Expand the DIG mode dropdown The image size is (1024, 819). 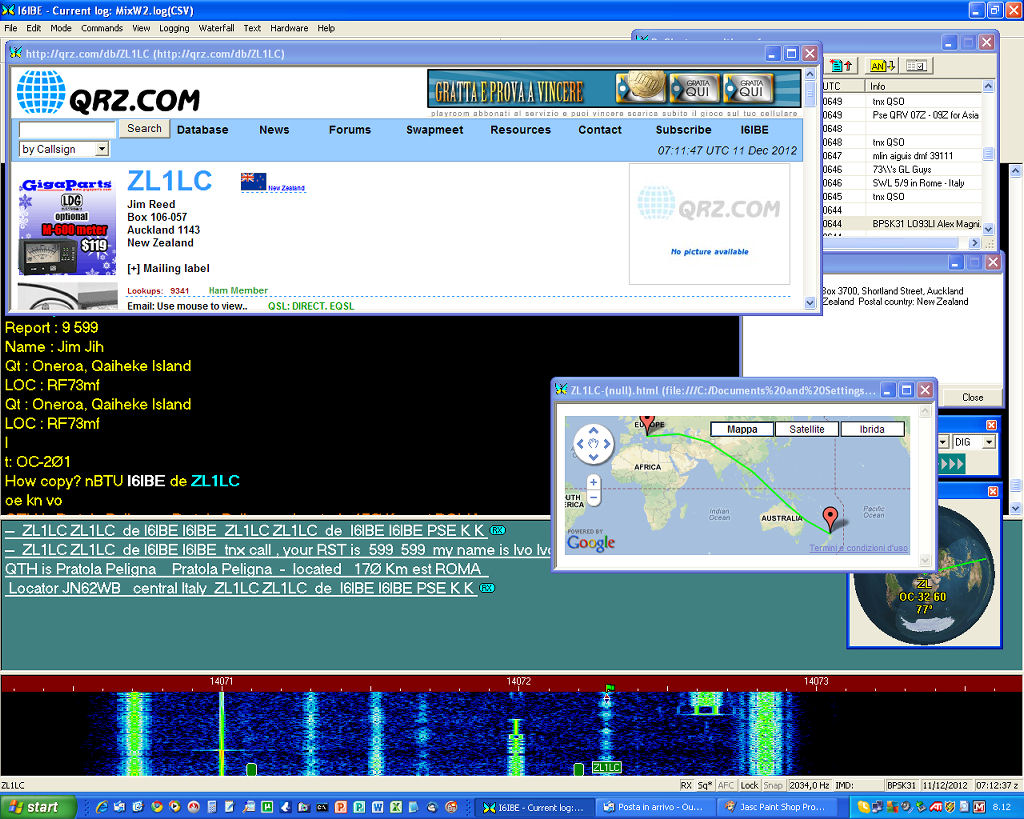pyautogui.click(x=991, y=441)
